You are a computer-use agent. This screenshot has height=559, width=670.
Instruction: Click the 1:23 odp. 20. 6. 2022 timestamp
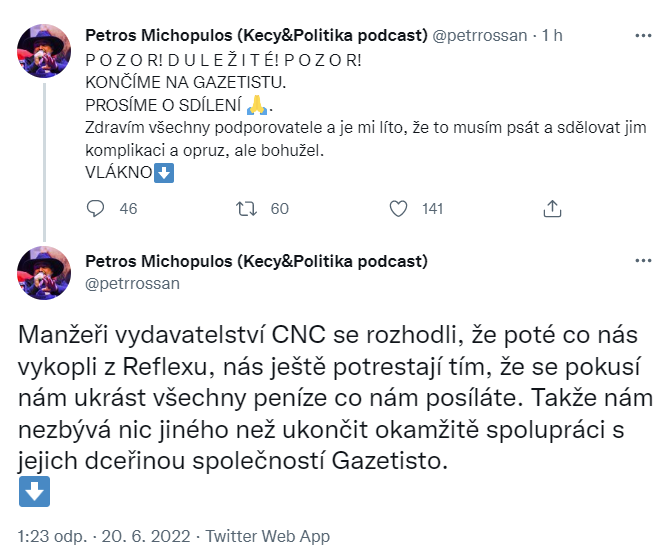point(100,536)
